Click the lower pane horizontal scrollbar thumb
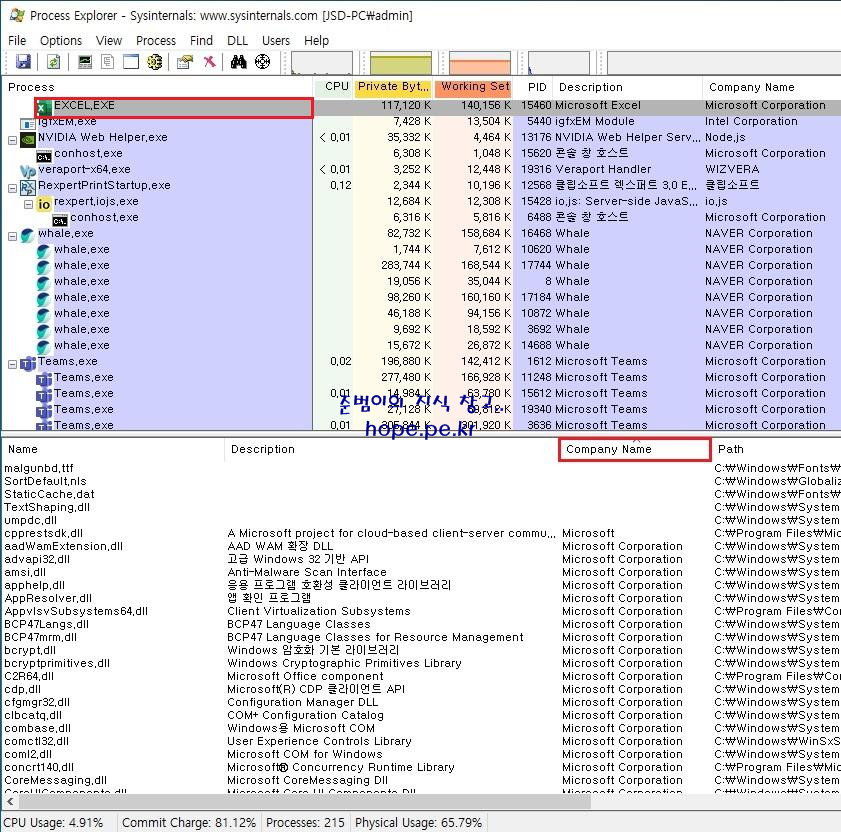841x832 pixels. point(306,802)
